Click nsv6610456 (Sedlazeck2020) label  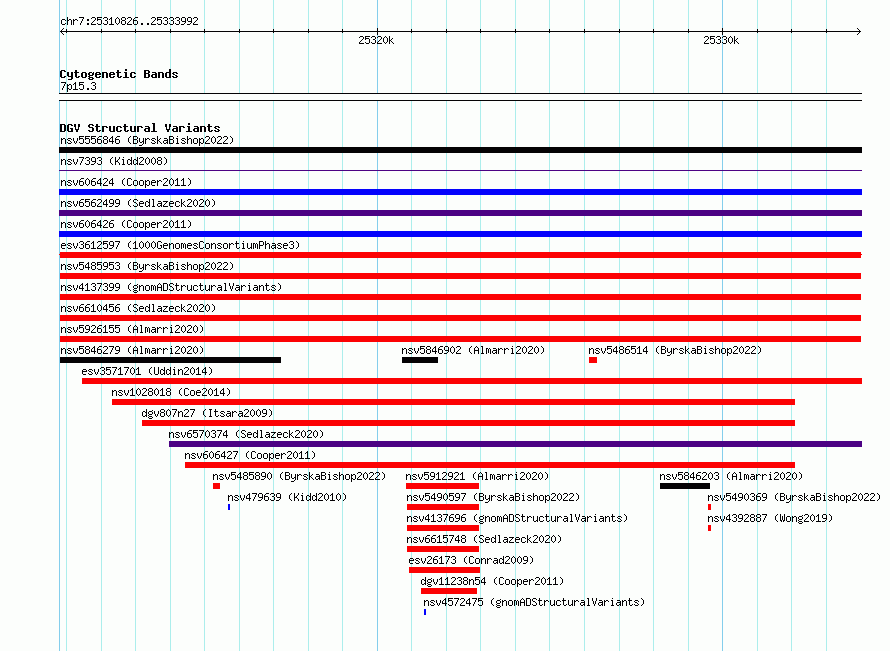coord(138,308)
